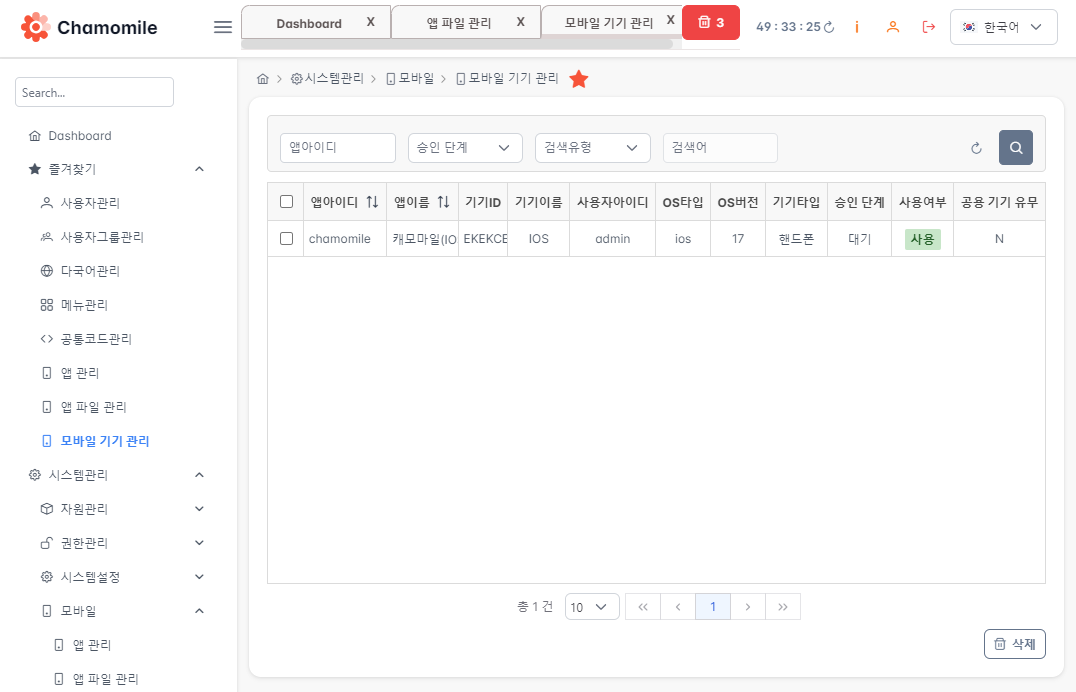This screenshot has width=1076, height=692.
Task: Open the 승인 단계 dropdown
Action: tap(464, 146)
